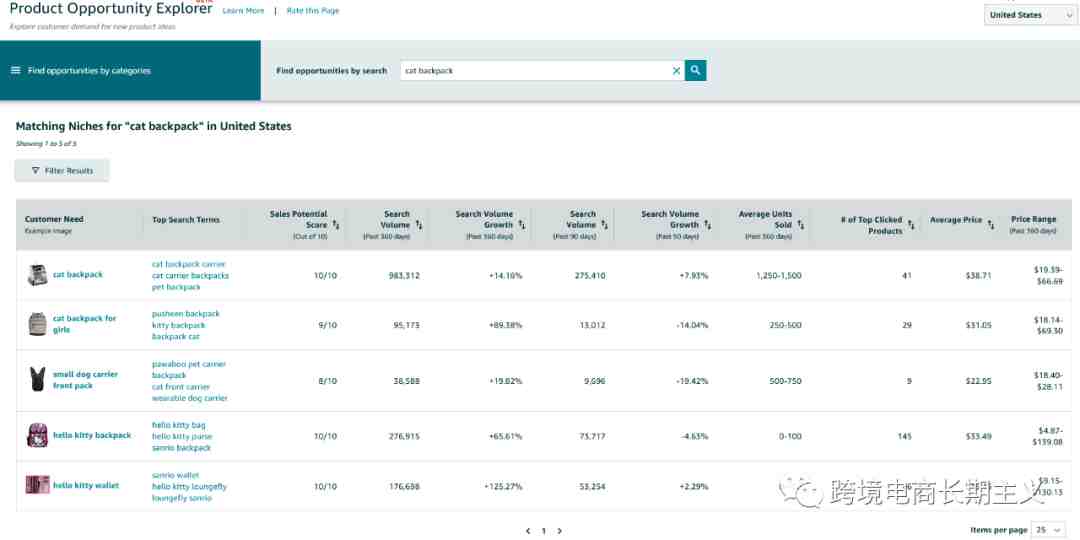Open the cat backpack for girls niche

pyautogui.click(x=85, y=324)
